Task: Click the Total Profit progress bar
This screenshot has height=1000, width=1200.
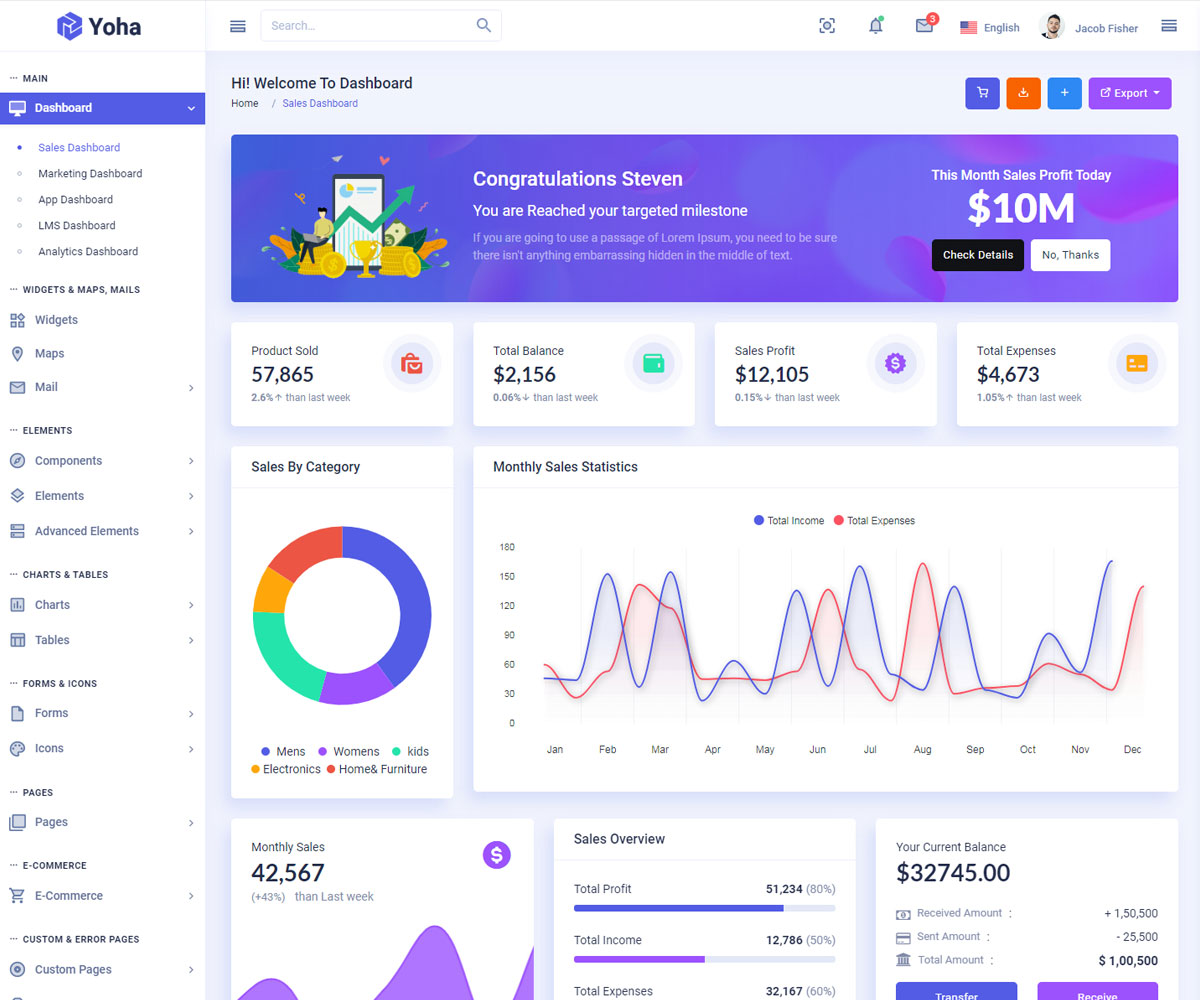Action: pyautogui.click(x=705, y=908)
